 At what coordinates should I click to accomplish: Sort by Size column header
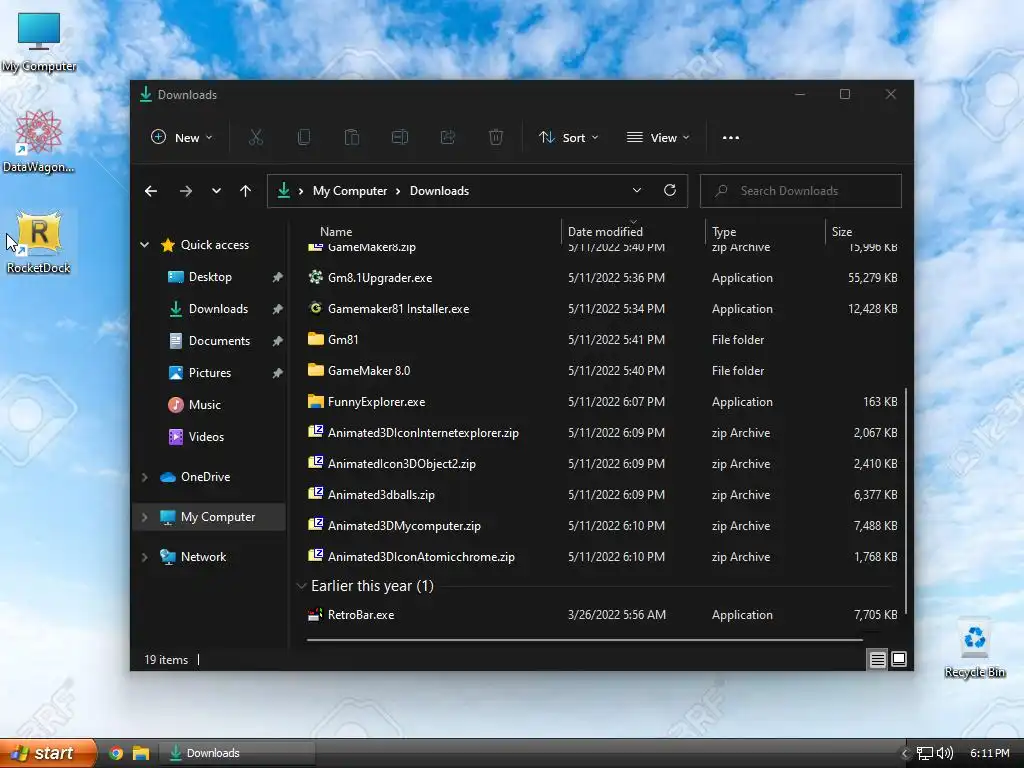[841, 231]
